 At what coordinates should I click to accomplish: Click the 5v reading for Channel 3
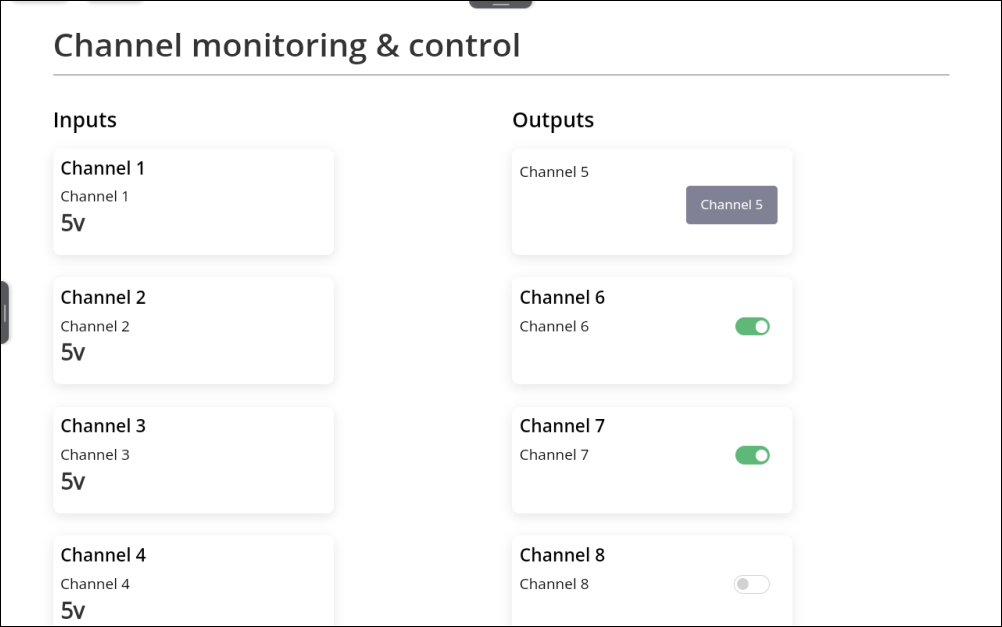tap(73, 481)
